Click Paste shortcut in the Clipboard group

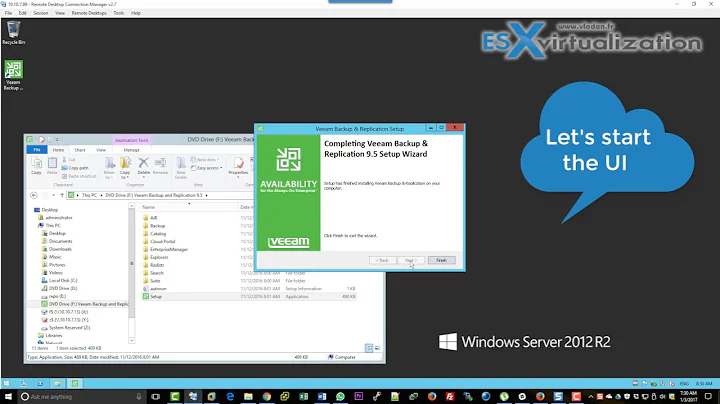coord(79,176)
